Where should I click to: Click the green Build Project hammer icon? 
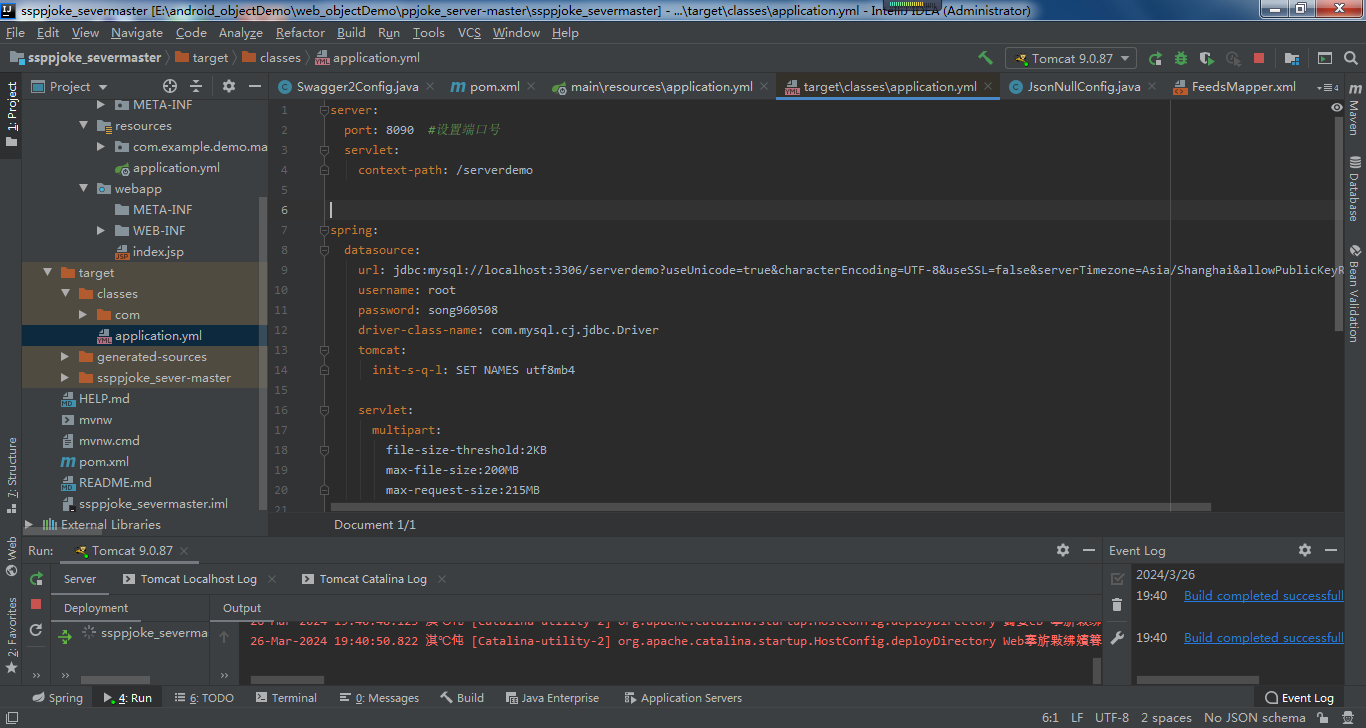pyautogui.click(x=986, y=58)
